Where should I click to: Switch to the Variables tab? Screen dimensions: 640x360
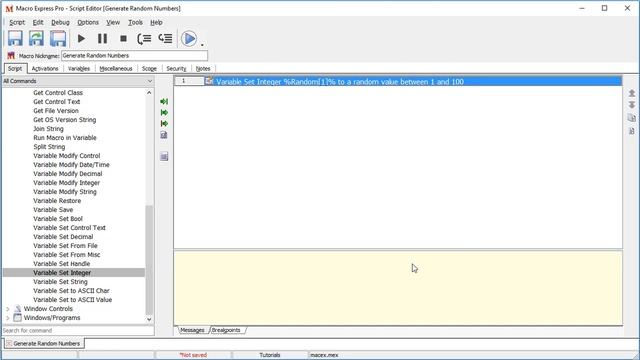(79, 69)
